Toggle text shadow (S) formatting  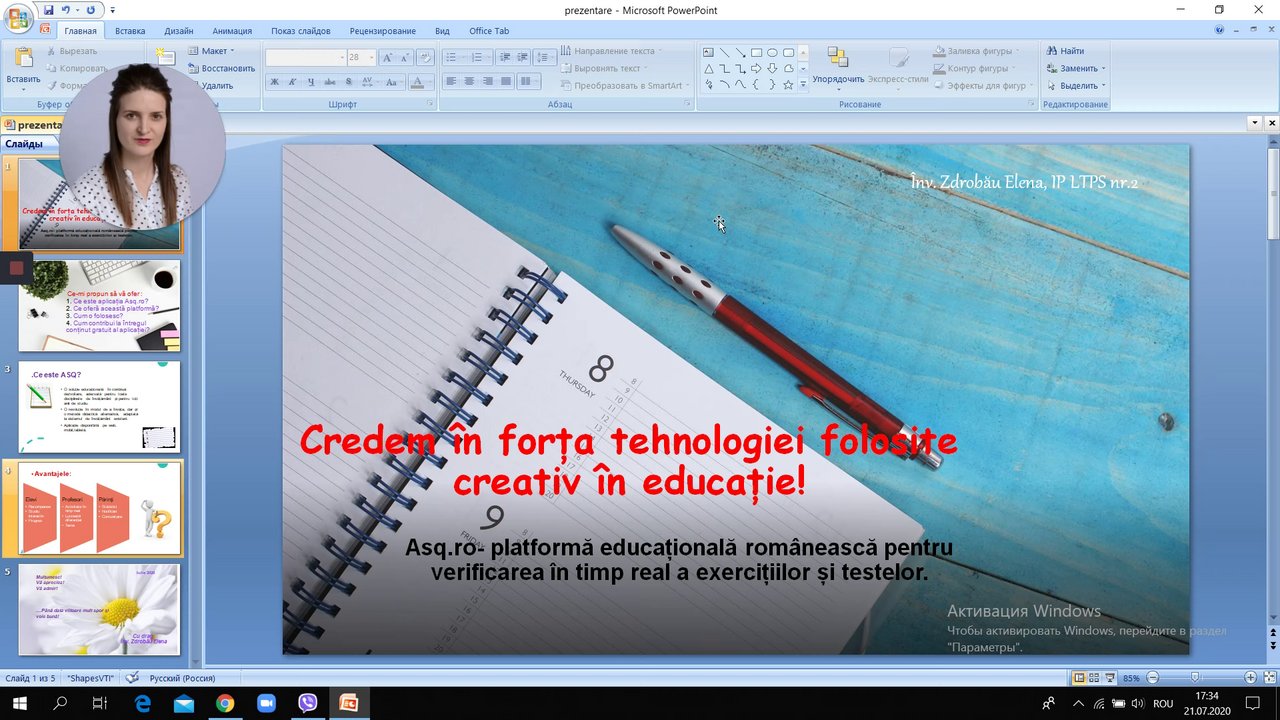[348, 82]
